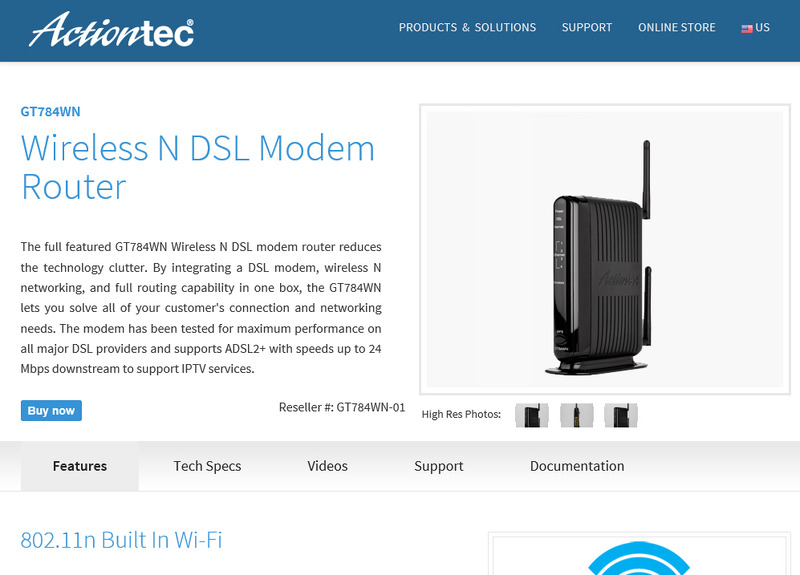
Task: Switch to the Videos tab
Action: [328, 466]
